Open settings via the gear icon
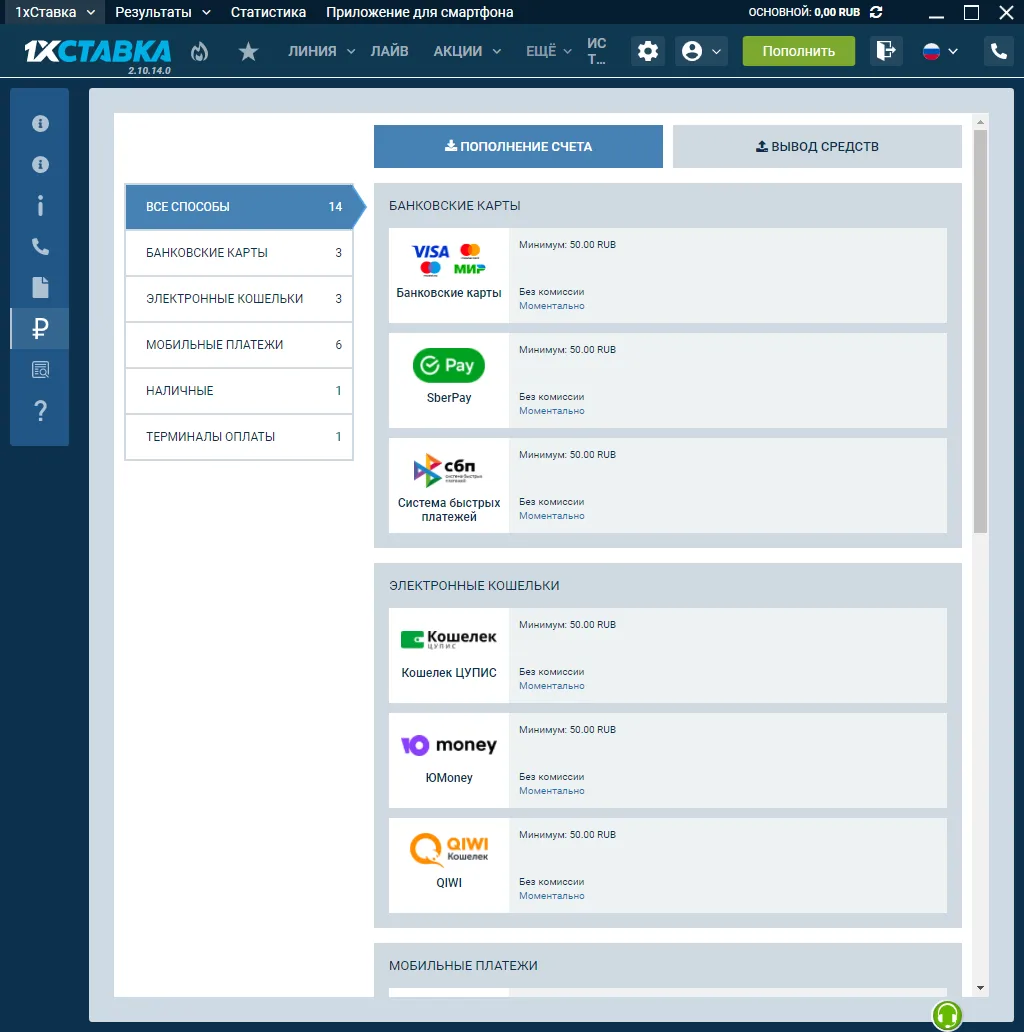 point(648,52)
